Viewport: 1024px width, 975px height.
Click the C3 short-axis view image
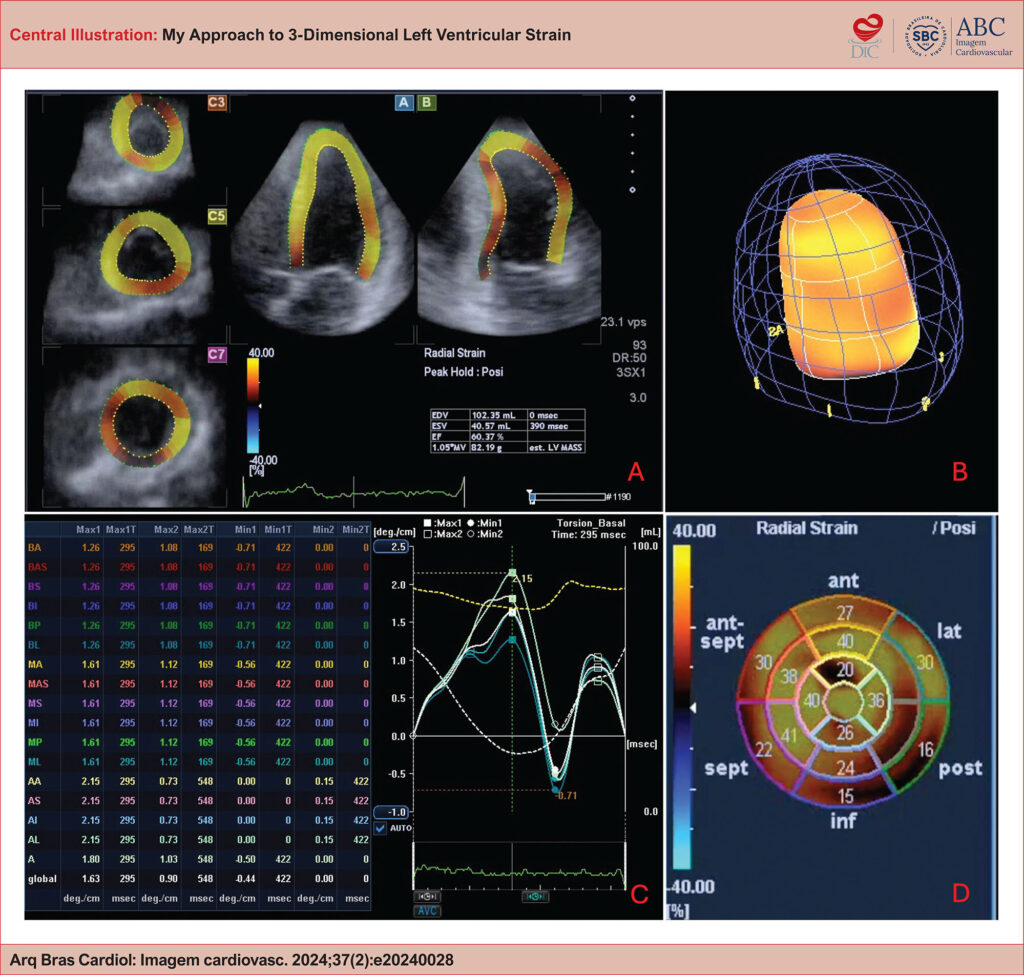click(x=135, y=150)
